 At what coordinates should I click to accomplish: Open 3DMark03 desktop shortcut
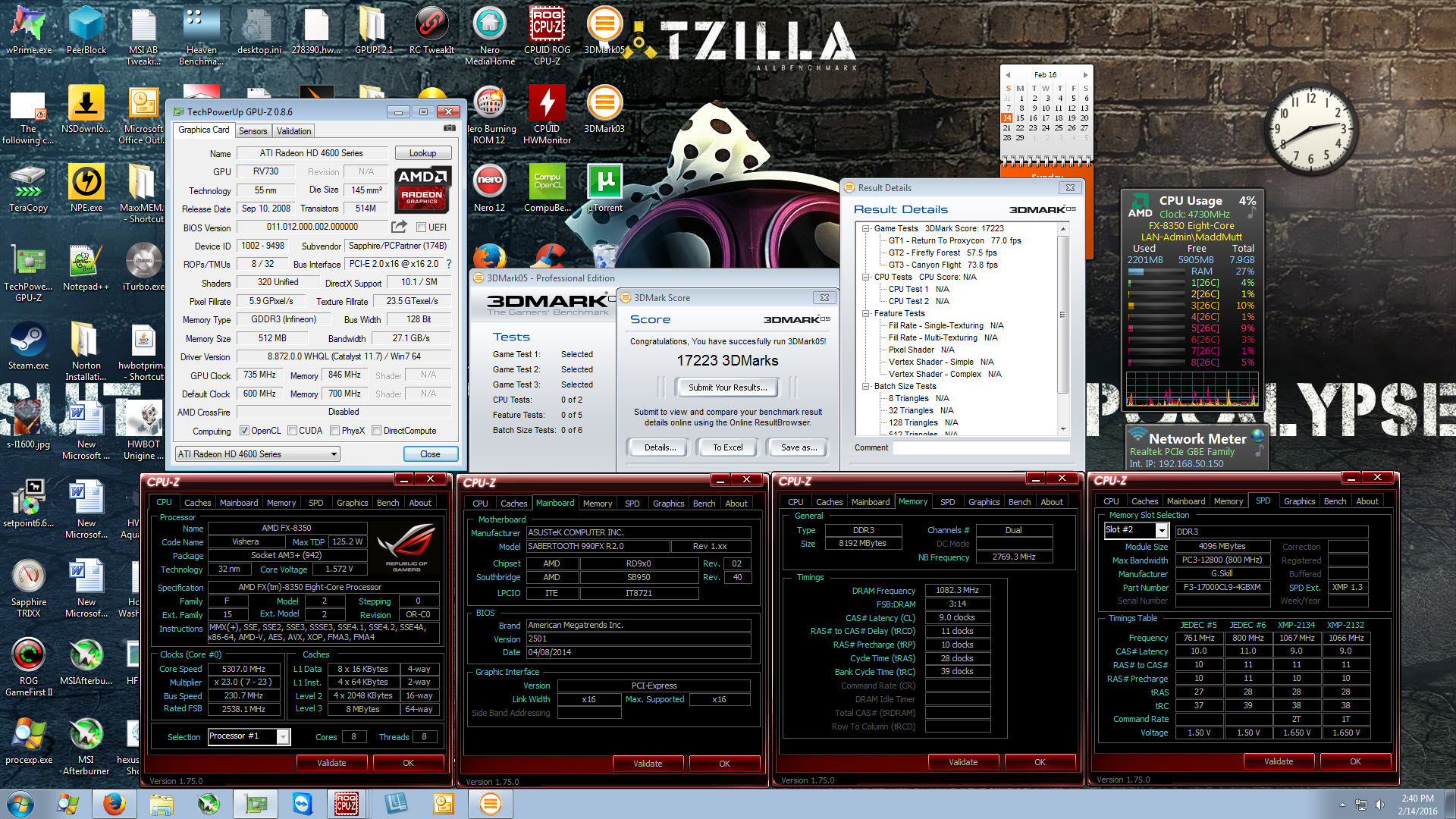pyautogui.click(x=604, y=109)
